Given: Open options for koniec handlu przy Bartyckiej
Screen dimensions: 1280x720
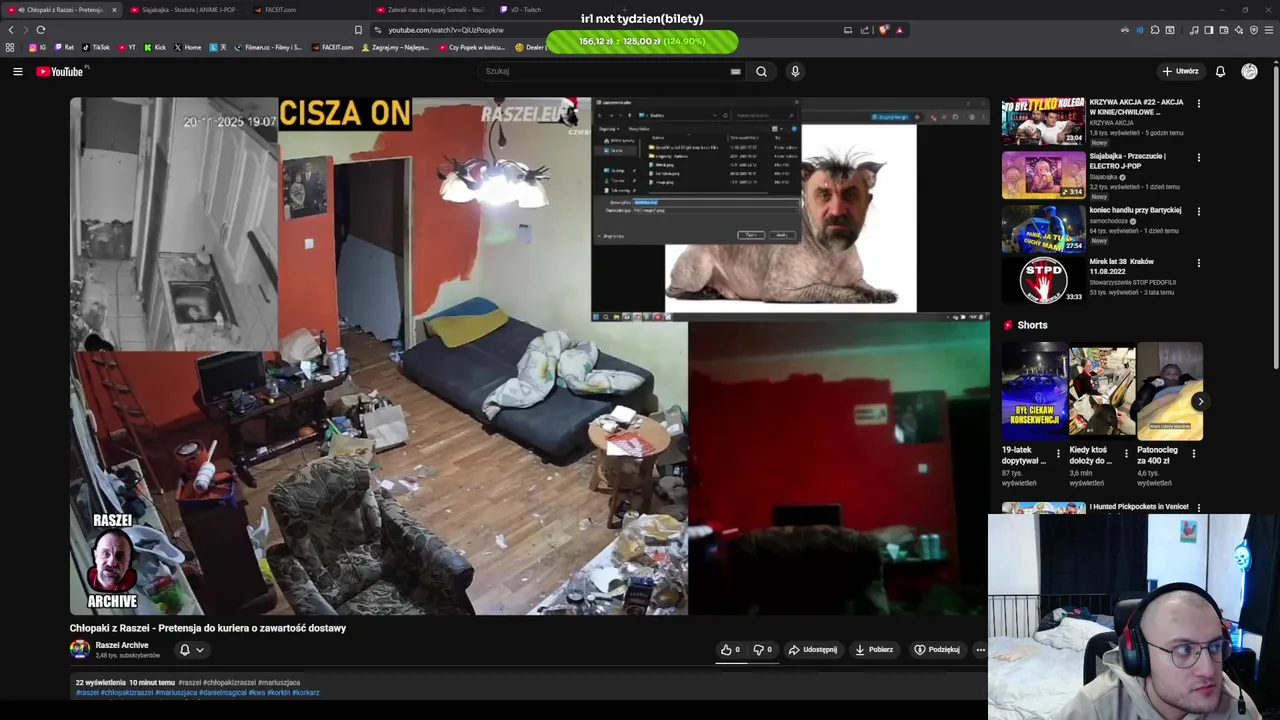Looking at the screenshot, I should [1198, 211].
